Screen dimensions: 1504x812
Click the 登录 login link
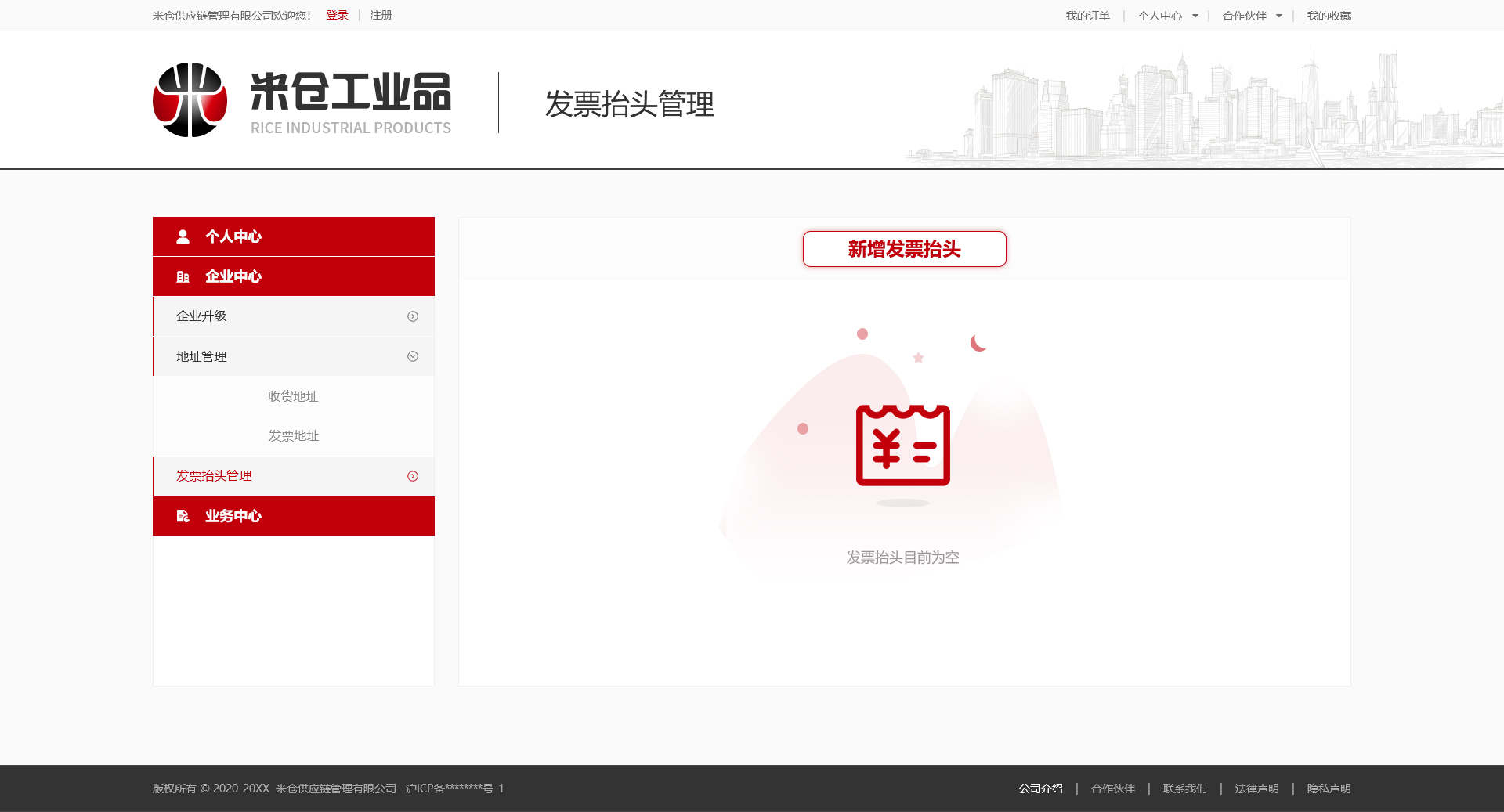pyautogui.click(x=337, y=15)
